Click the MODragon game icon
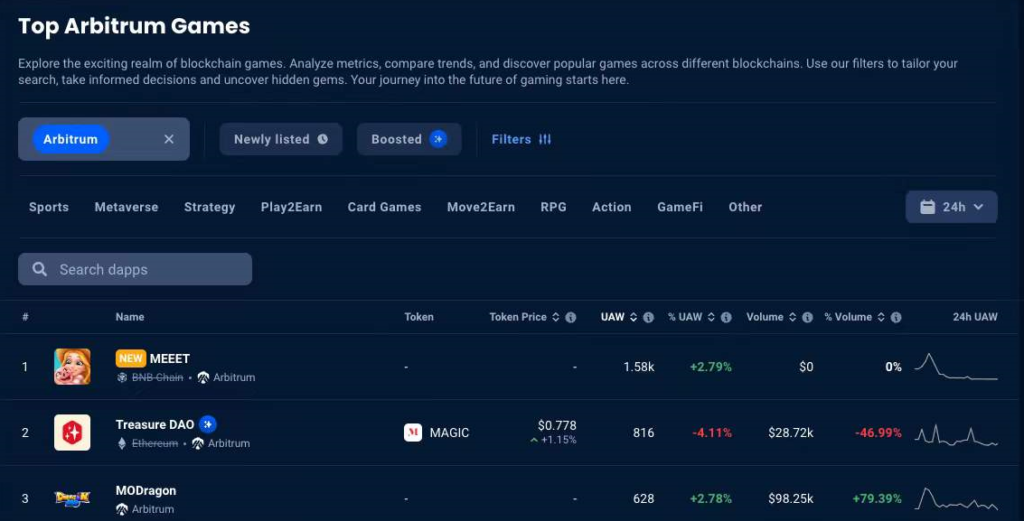1024x521 pixels. (x=72, y=499)
